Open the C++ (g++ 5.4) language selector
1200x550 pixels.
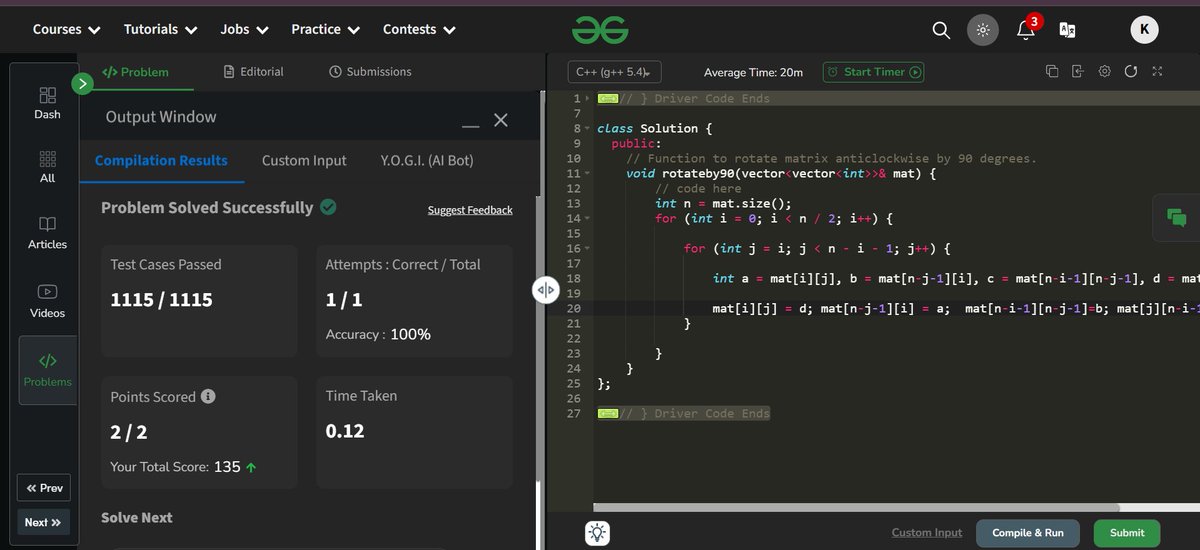615,72
